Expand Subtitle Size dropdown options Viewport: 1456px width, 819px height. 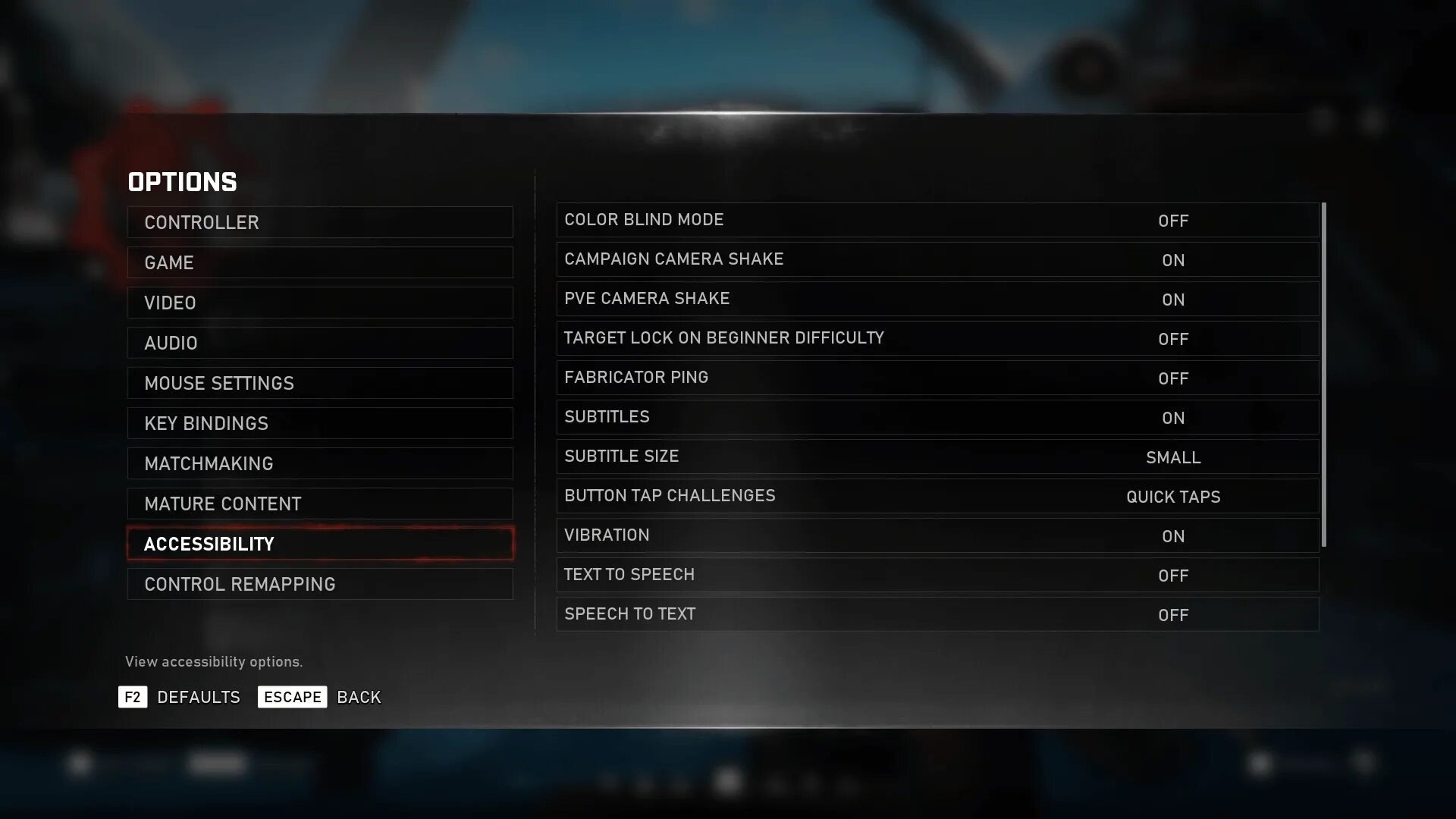1173,457
